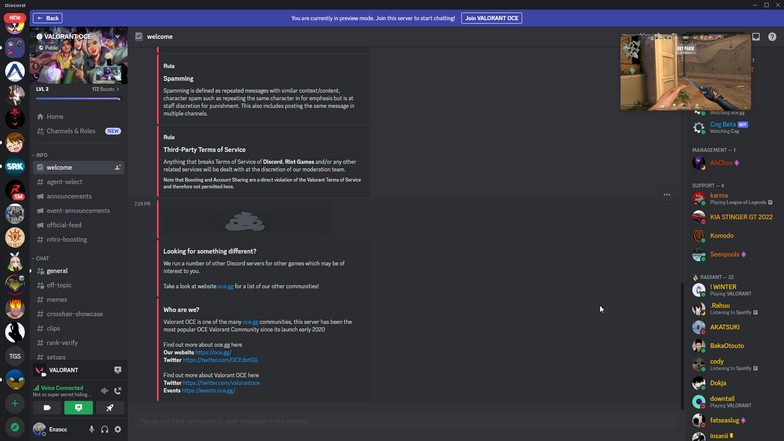Open oce.gg link under Looking for something different

(x=226, y=286)
